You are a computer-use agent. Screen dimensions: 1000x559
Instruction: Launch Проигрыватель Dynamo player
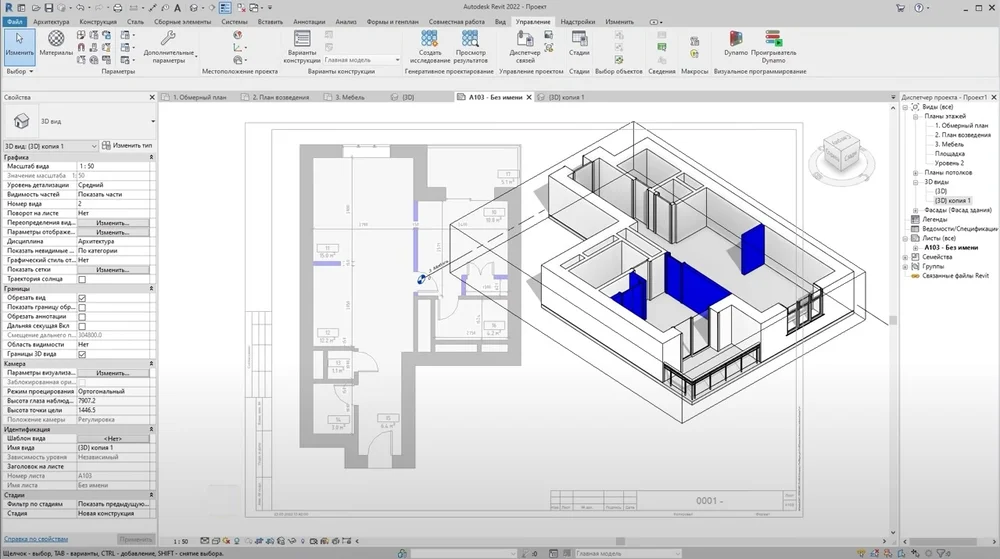click(x=774, y=47)
